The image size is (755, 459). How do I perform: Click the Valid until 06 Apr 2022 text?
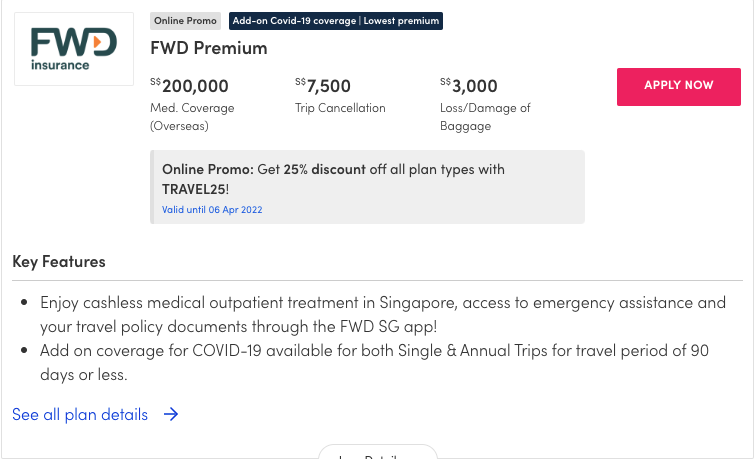212,210
